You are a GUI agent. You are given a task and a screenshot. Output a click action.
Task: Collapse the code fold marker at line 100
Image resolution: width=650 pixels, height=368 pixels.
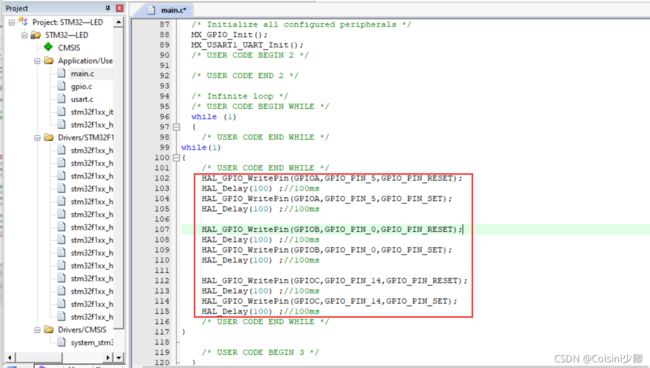point(176,157)
